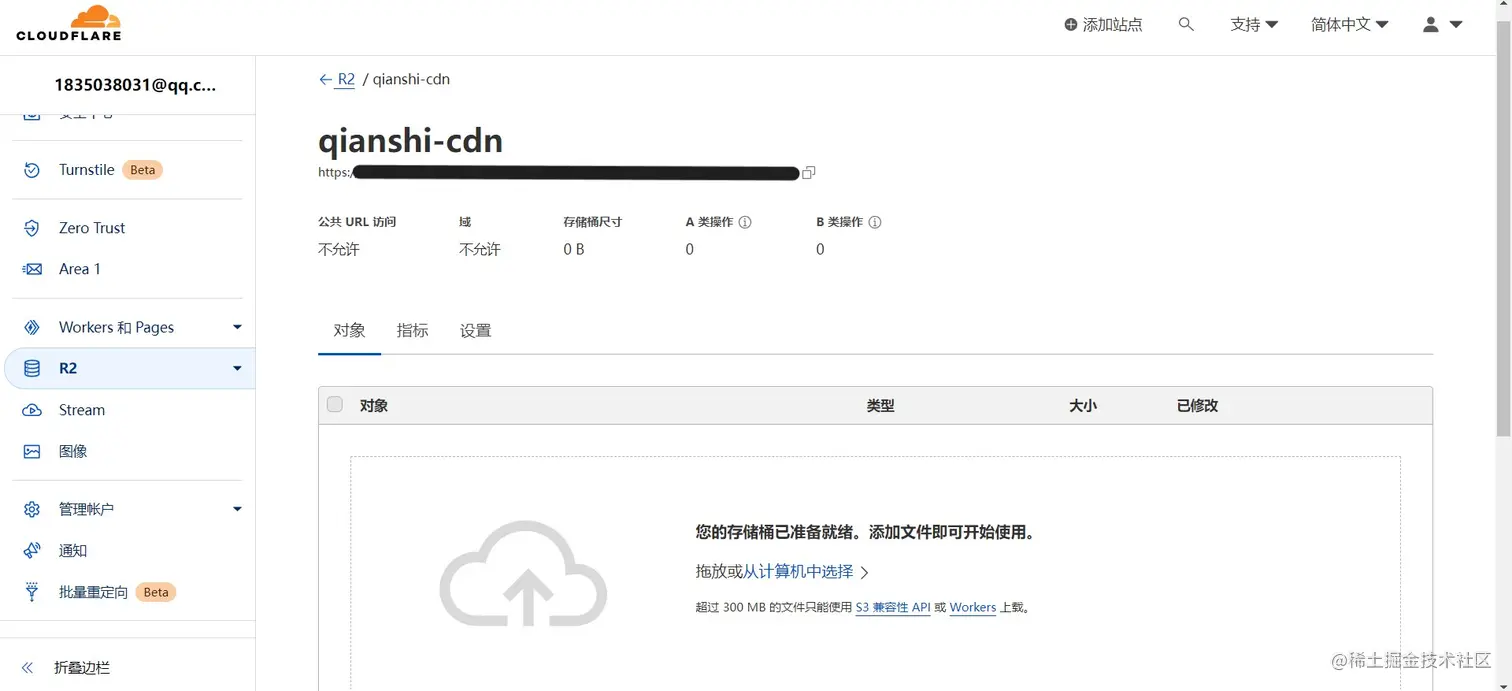Click the 大小 column header
Screen dimensions: 1512x691
[x=1083, y=406]
